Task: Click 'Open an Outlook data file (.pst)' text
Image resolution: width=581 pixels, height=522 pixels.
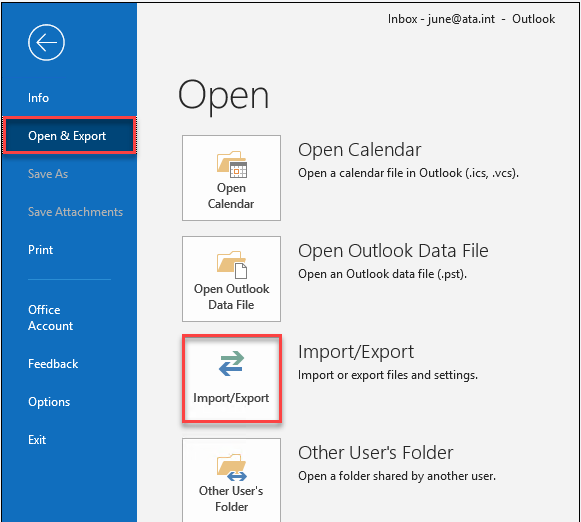Action: (382, 274)
